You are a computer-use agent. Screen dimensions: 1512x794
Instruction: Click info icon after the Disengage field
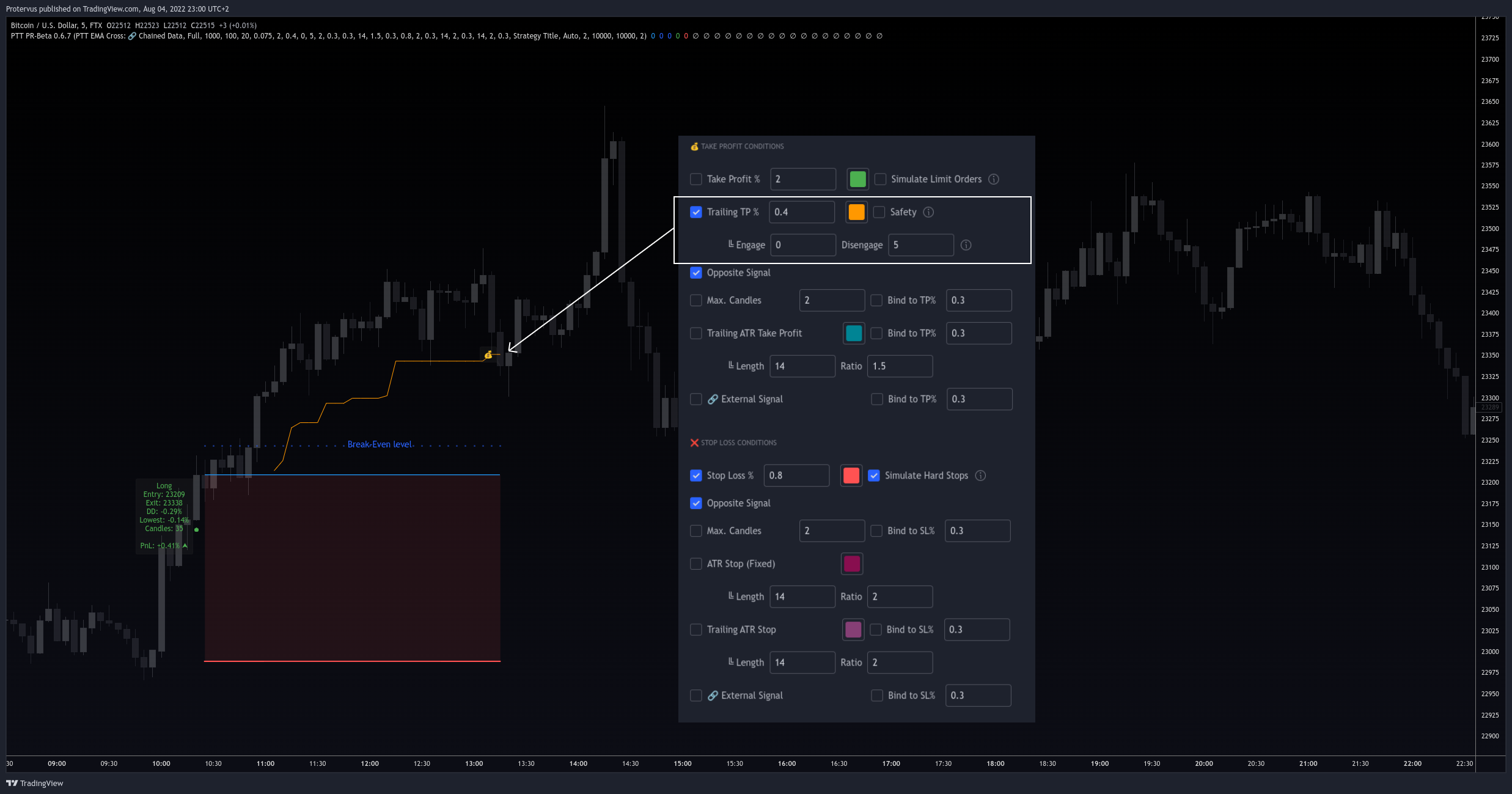coord(966,245)
